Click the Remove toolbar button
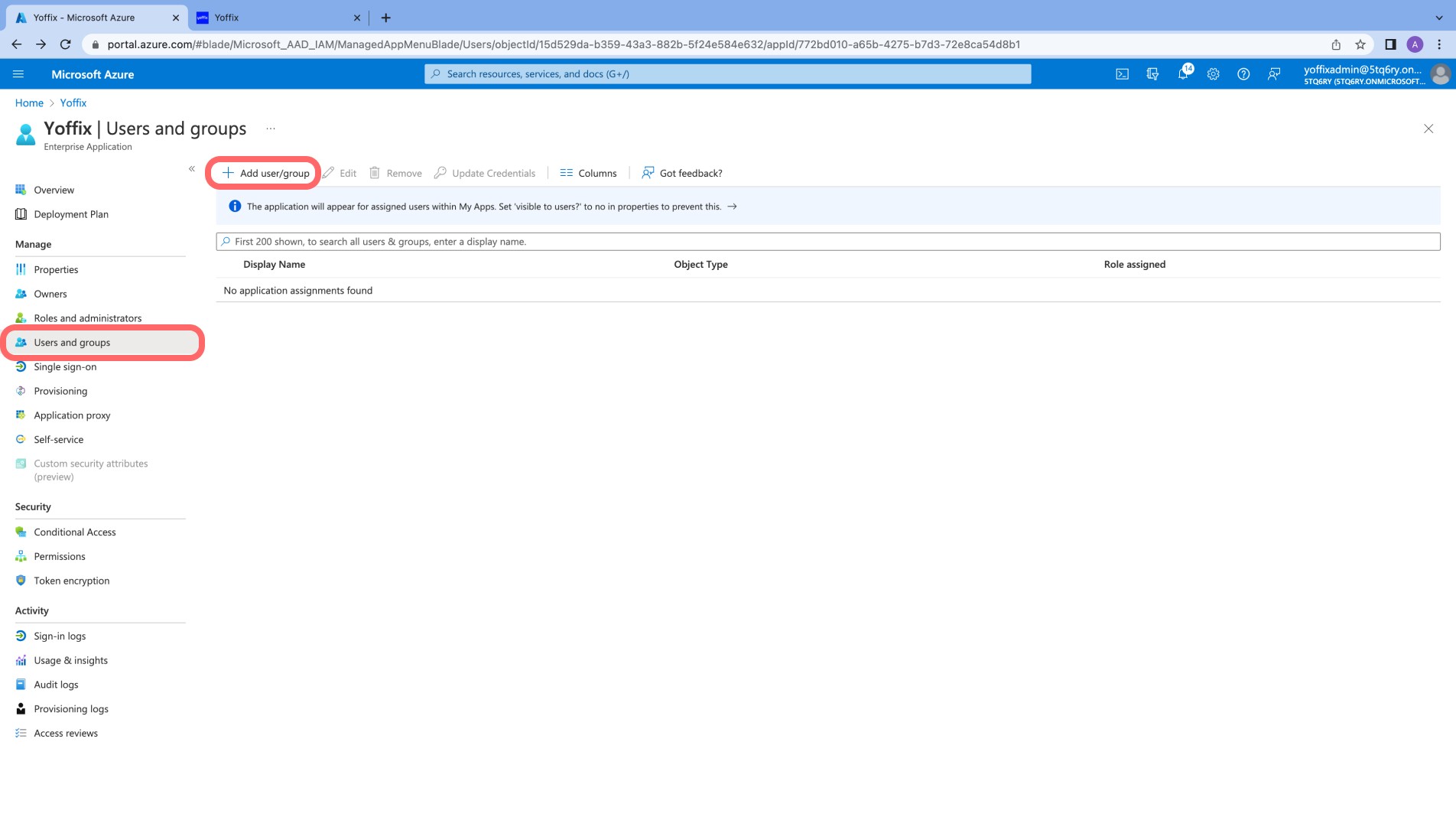This screenshot has width=1456, height=817. [x=395, y=173]
